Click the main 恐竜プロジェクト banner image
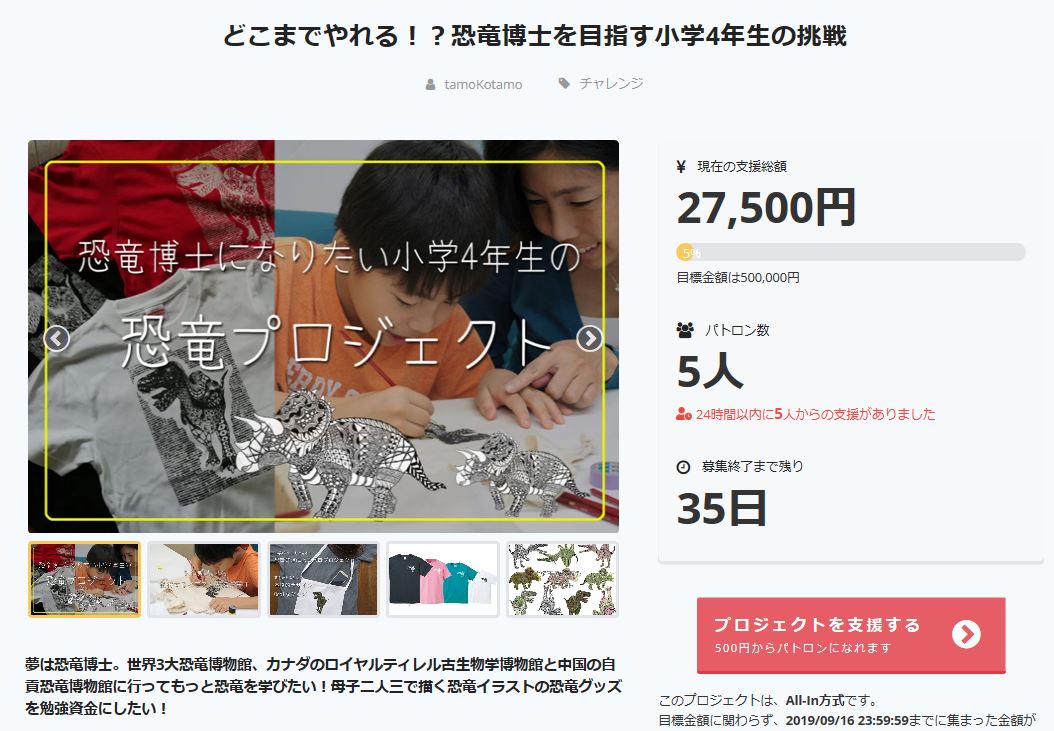1054x731 pixels. [323, 336]
